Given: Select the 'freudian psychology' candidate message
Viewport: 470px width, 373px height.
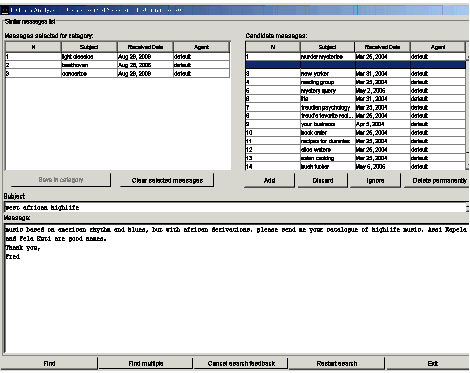Looking at the screenshot, I should tap(355, 107).
